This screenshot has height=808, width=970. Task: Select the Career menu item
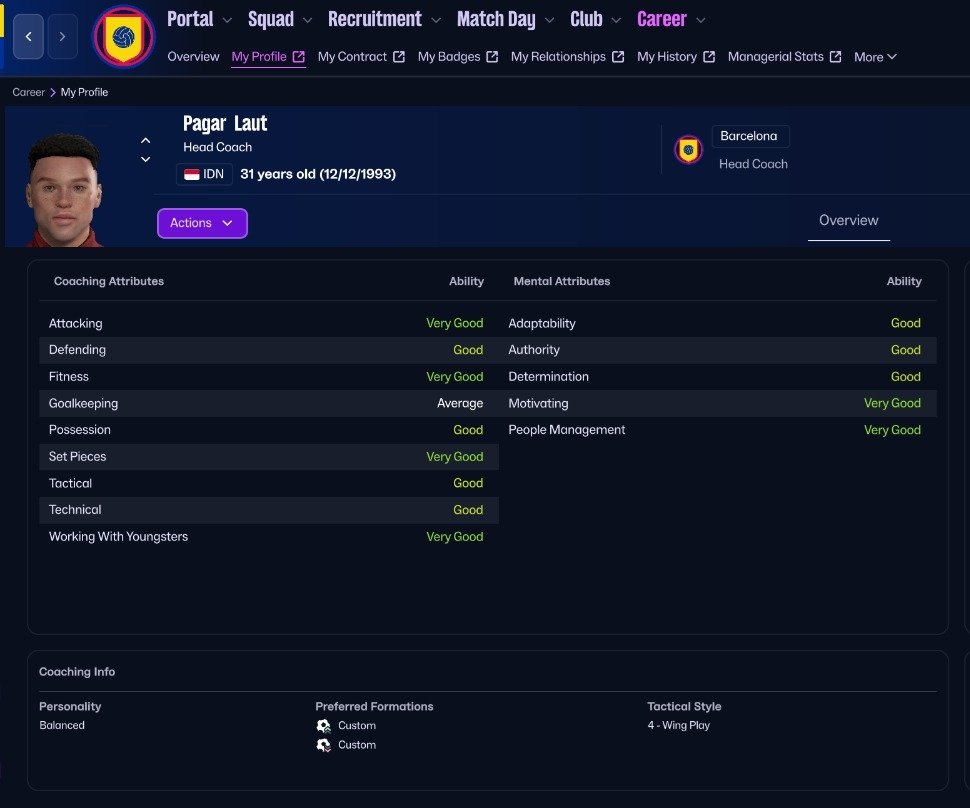coord(661,19)
